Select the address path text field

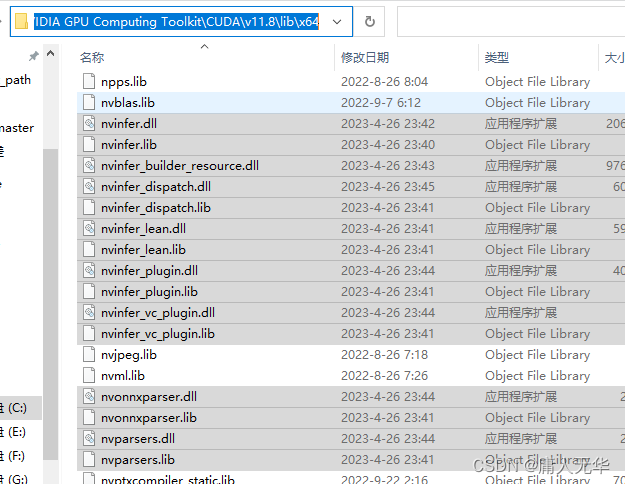176,22
